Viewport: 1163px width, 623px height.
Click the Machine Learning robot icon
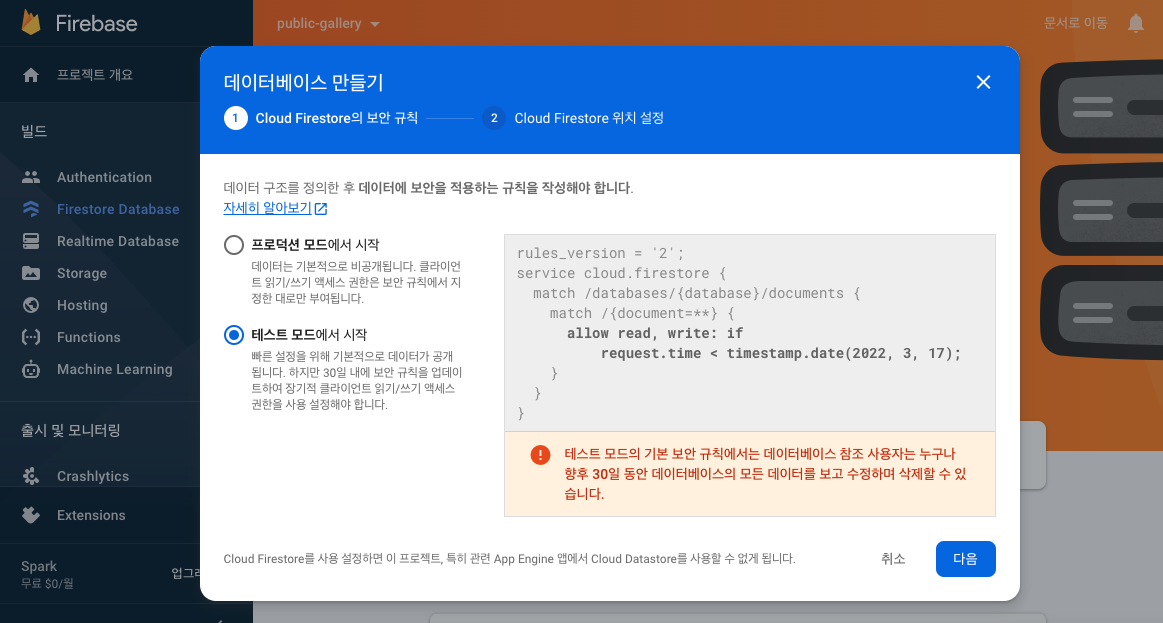coord(31,369)
